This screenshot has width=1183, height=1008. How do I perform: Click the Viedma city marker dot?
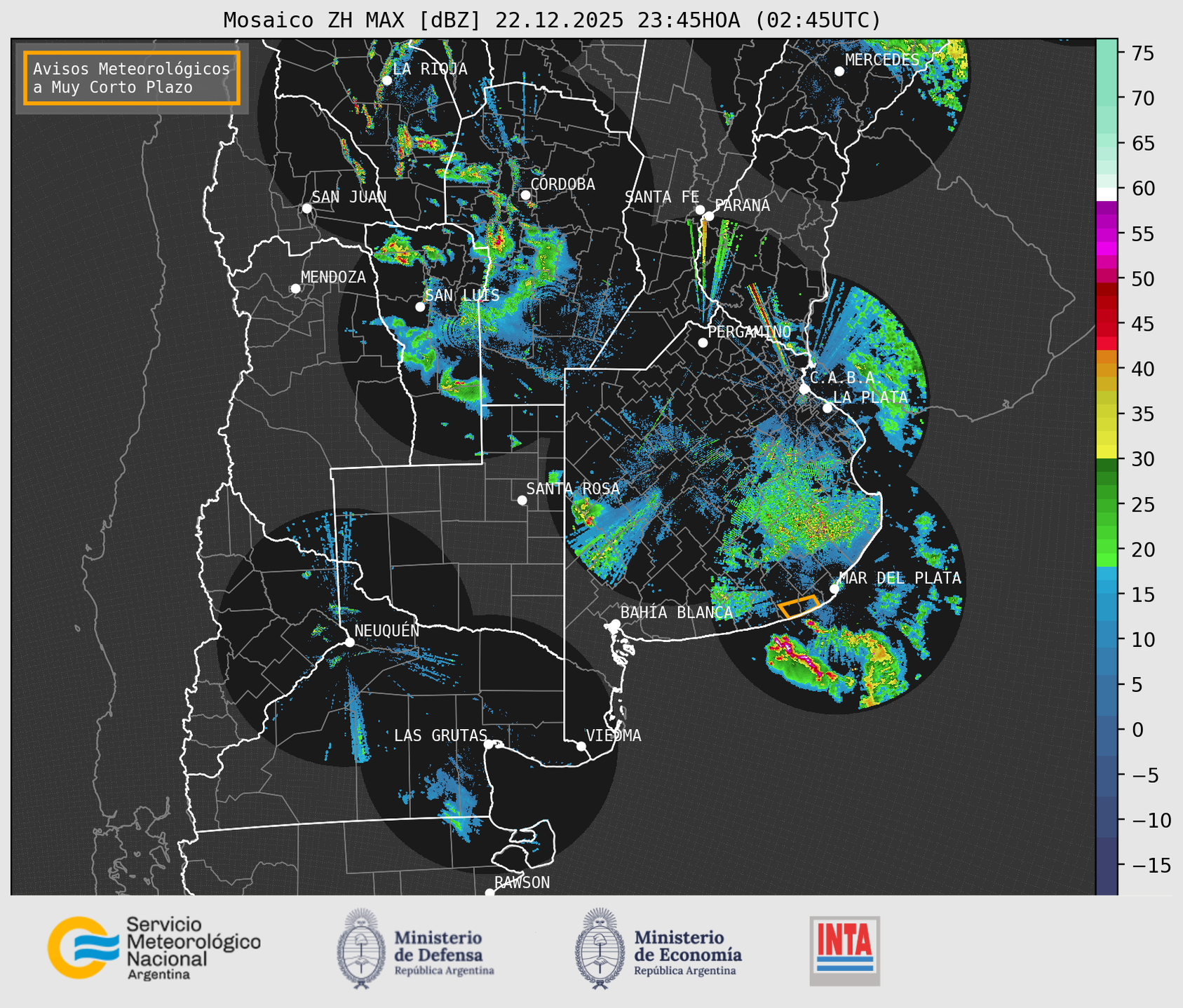pyautogui.click(x=581, y=746)
